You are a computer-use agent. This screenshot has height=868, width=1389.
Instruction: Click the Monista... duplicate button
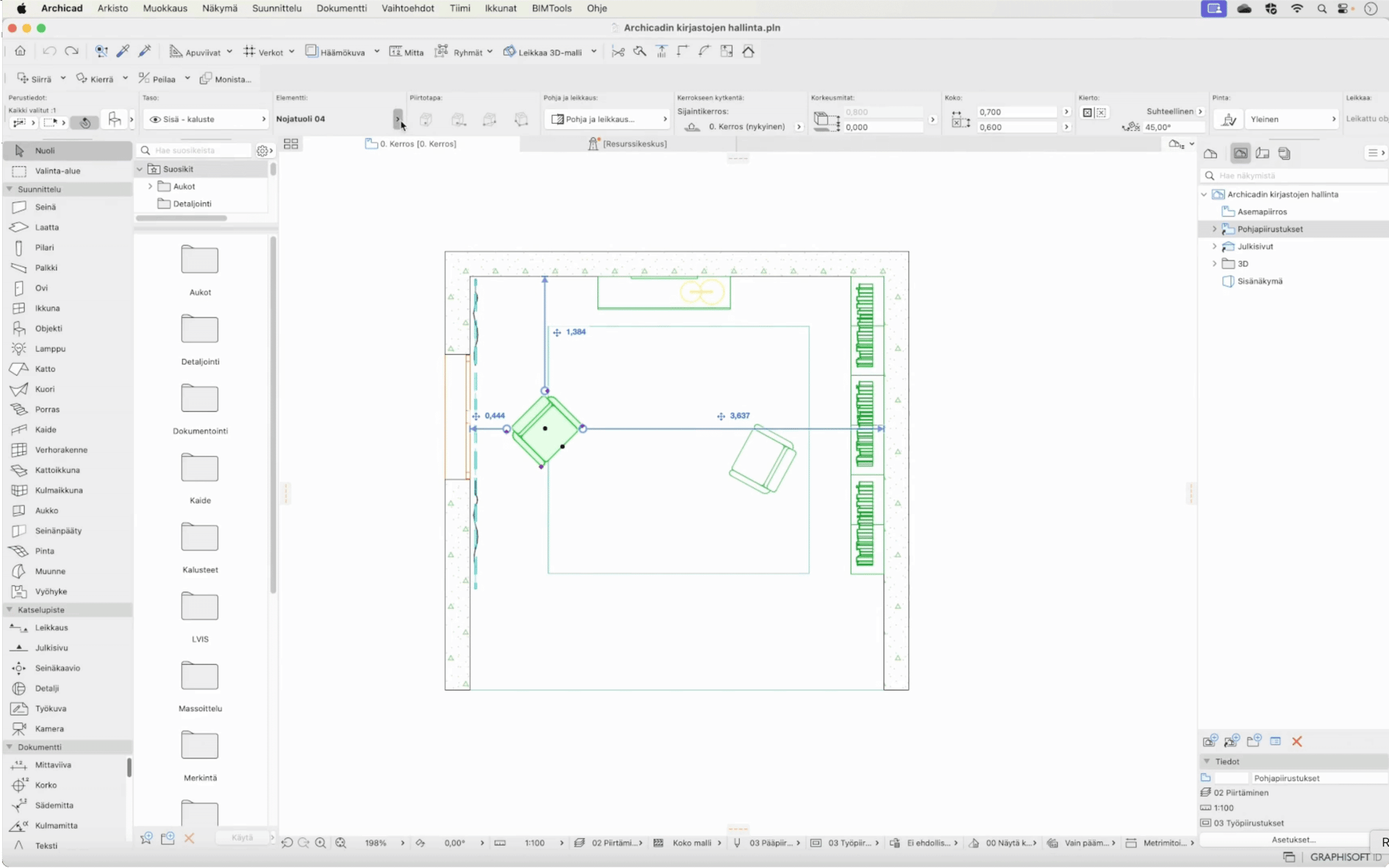click(x=226, y=78)
